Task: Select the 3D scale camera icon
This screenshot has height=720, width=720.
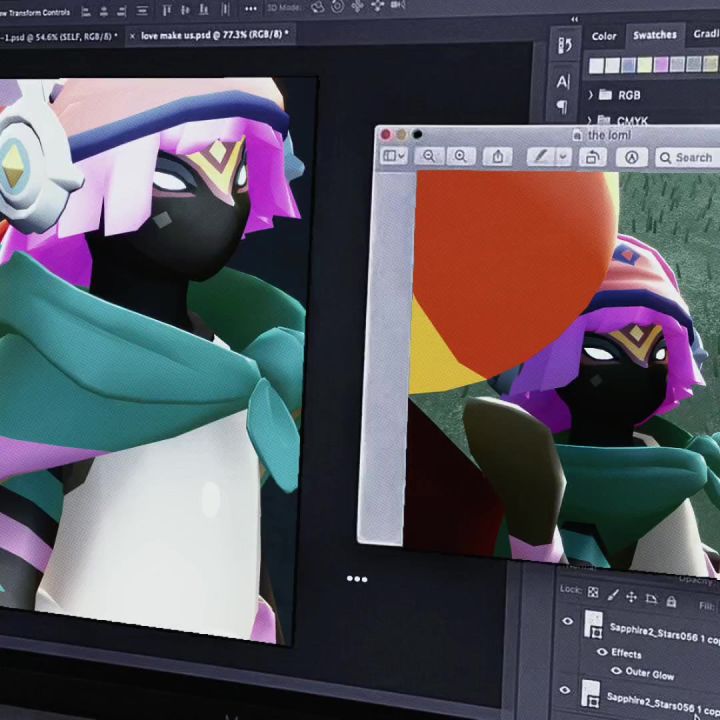Action: click(x=398, y=5)
